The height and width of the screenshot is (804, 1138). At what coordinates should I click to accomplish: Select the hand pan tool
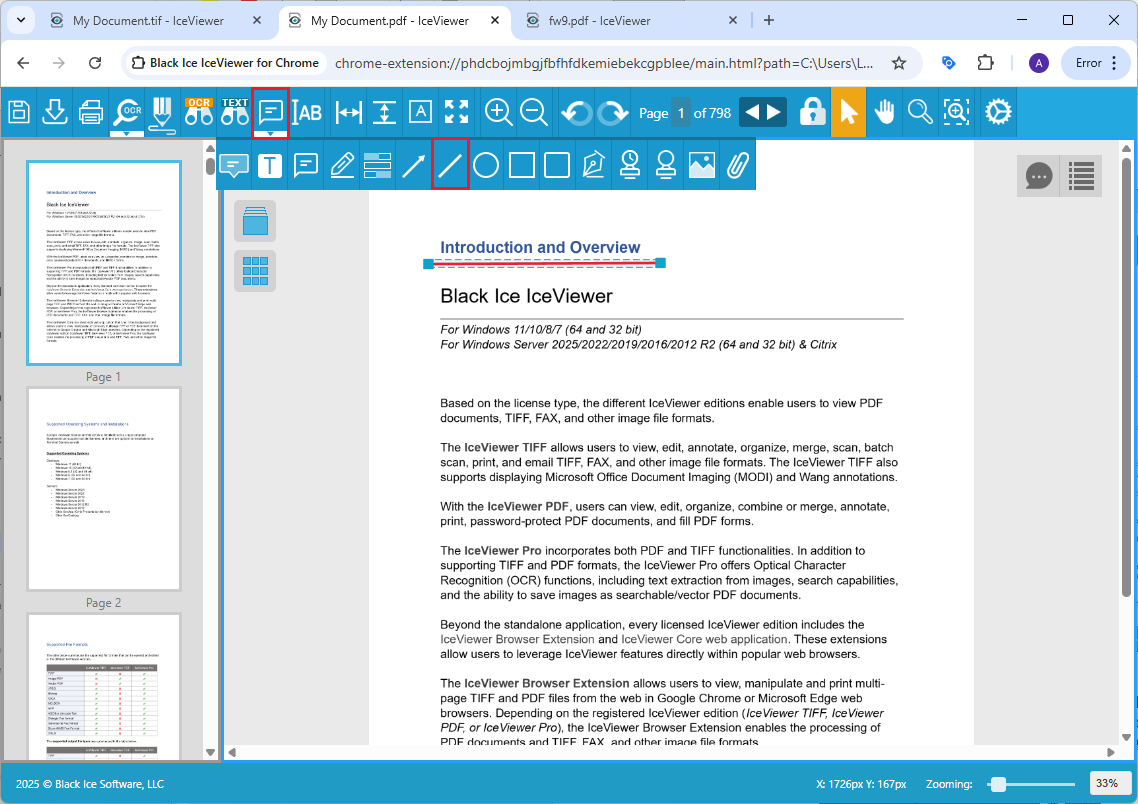(884, 112)
